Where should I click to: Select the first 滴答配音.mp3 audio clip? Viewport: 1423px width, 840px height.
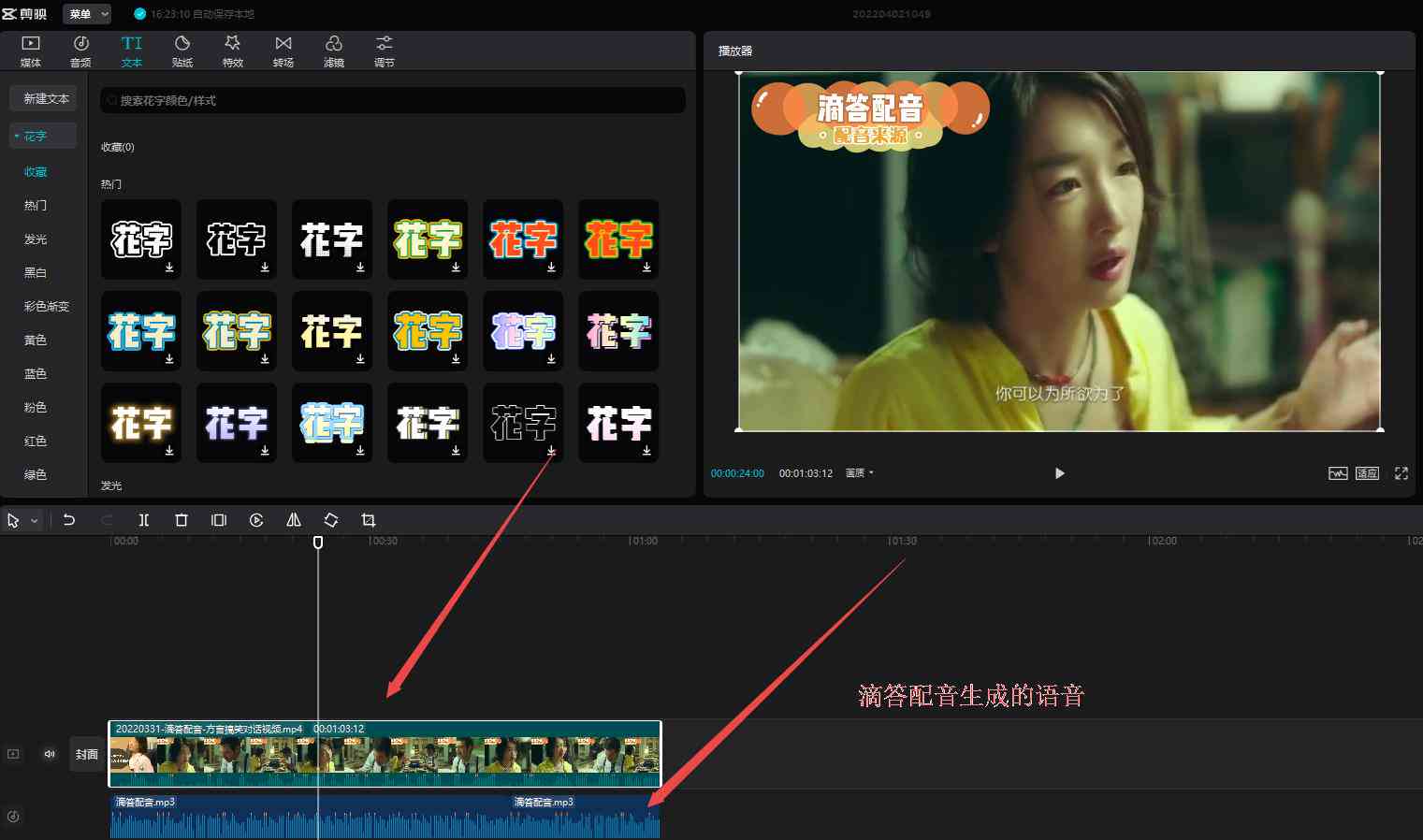[309, 816]
